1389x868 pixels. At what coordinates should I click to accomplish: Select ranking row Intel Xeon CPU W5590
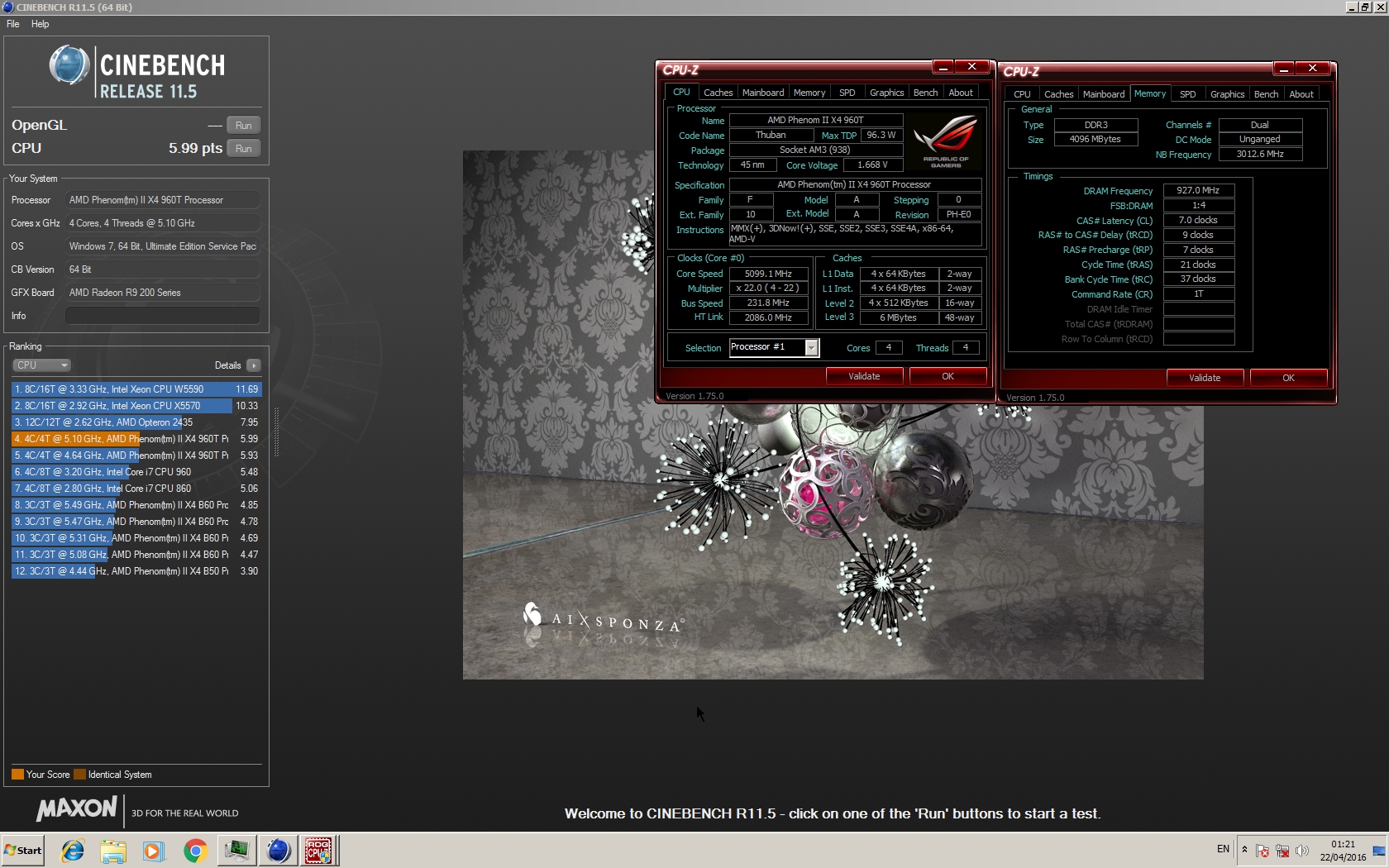[x=136, y=389]
